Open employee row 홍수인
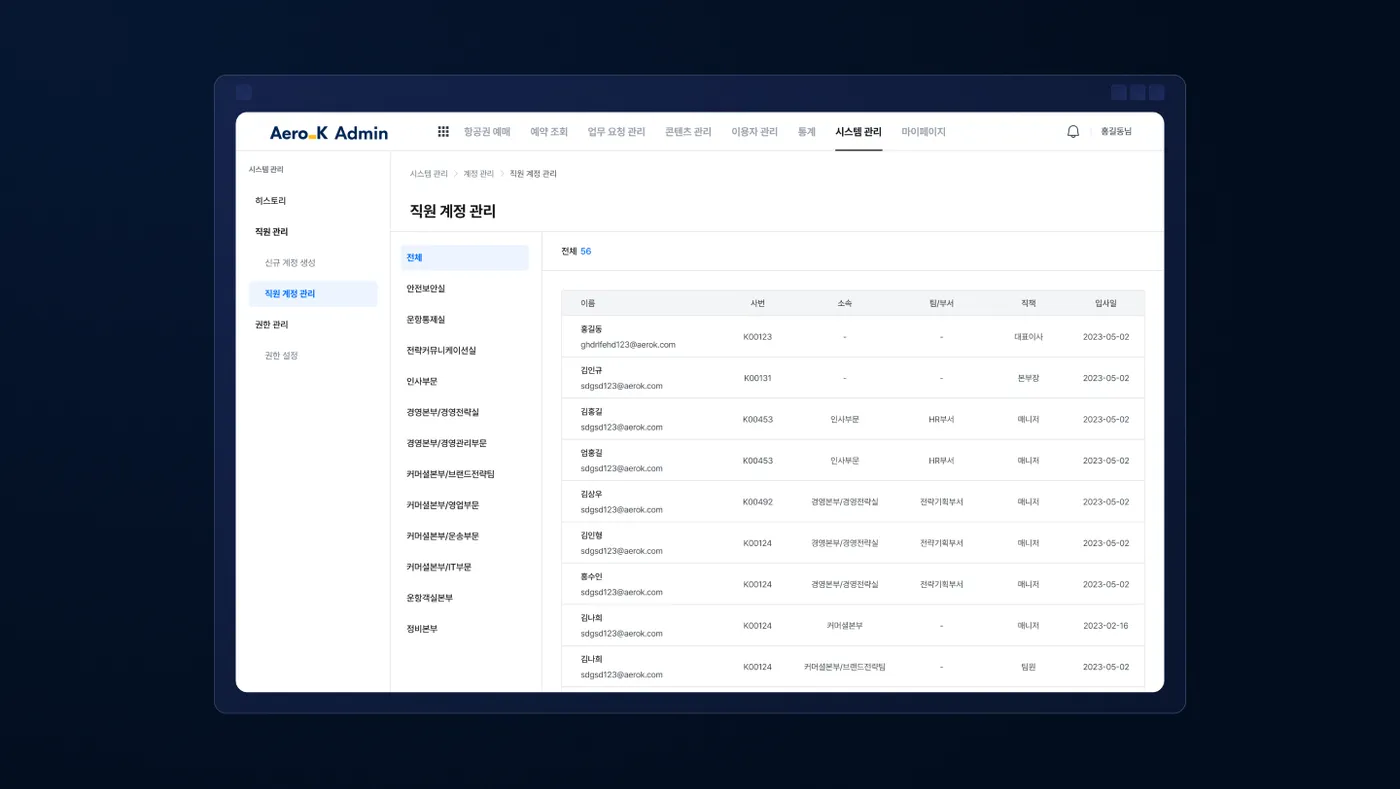This screenshot has height=789, width=1400. [x=853, y=584]
